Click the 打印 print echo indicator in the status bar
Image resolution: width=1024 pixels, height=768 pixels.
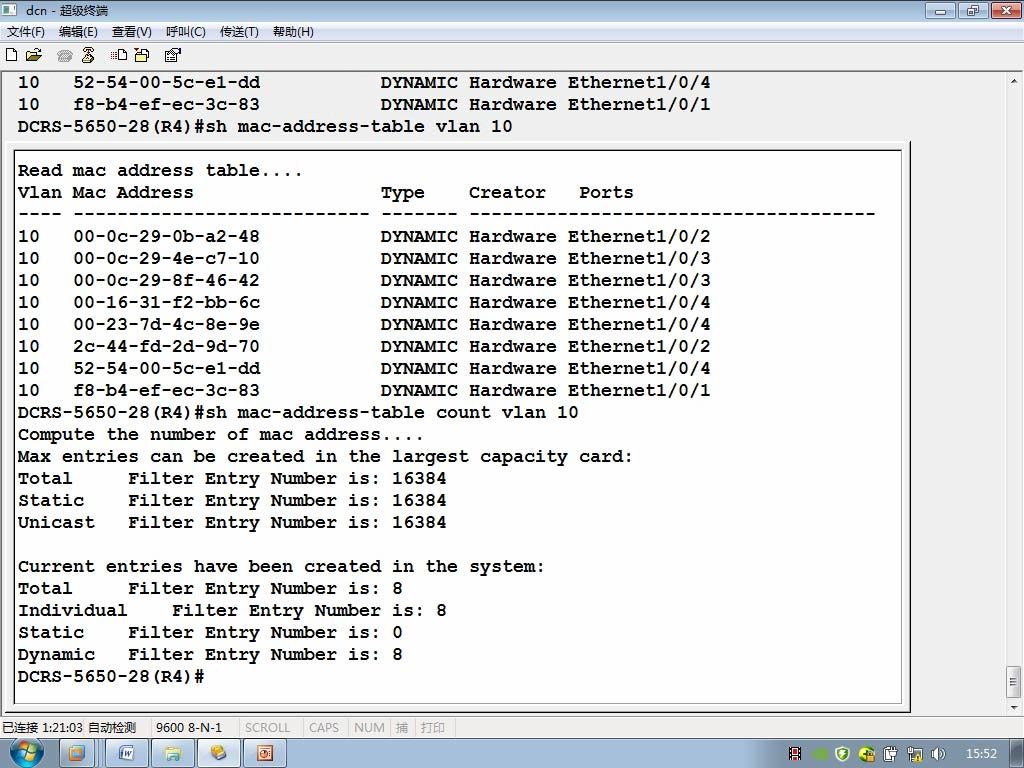[x=432, y=728]
